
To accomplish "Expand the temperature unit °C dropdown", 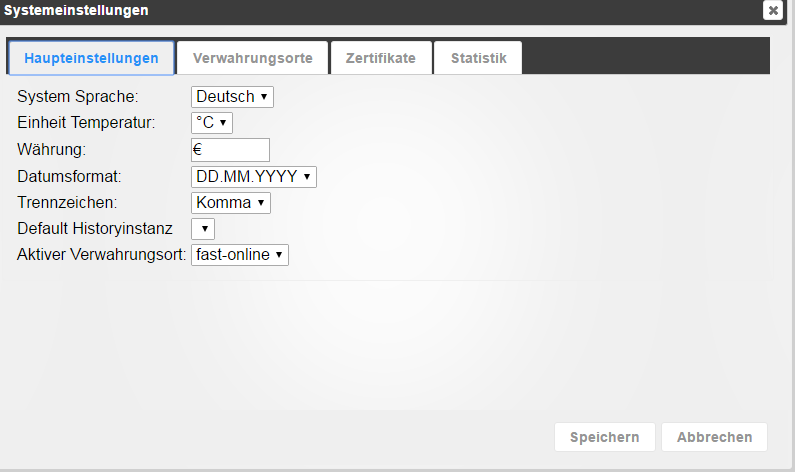I will point(212,123).
